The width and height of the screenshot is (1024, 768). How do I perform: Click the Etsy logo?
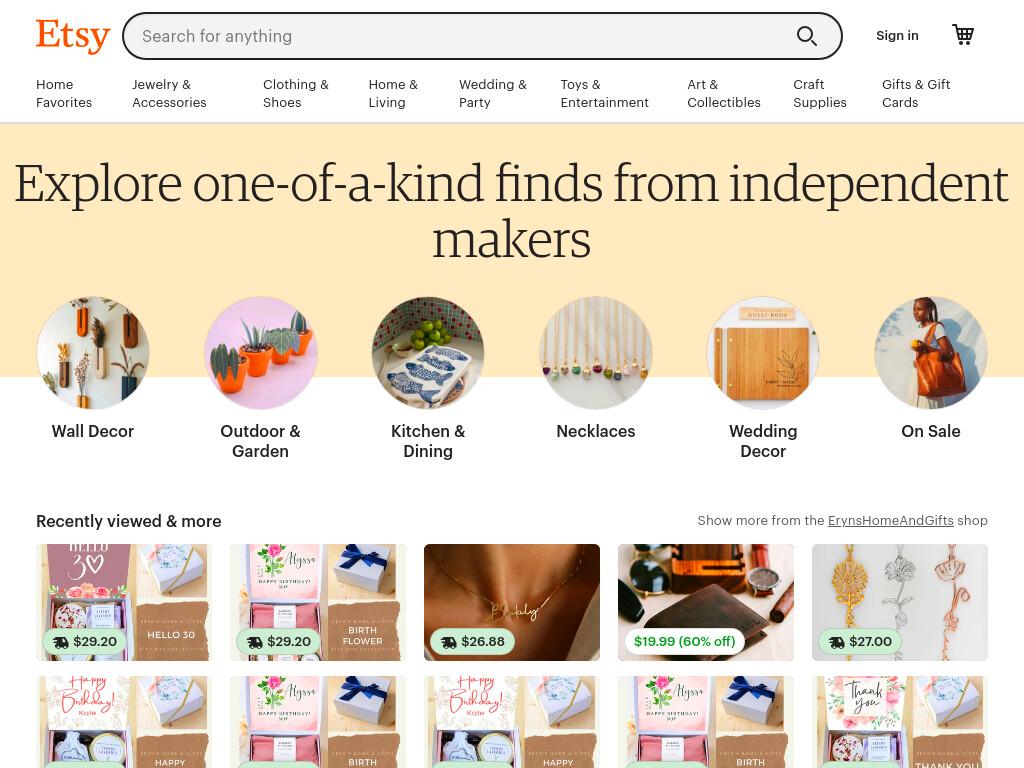[x=72, y=36]
